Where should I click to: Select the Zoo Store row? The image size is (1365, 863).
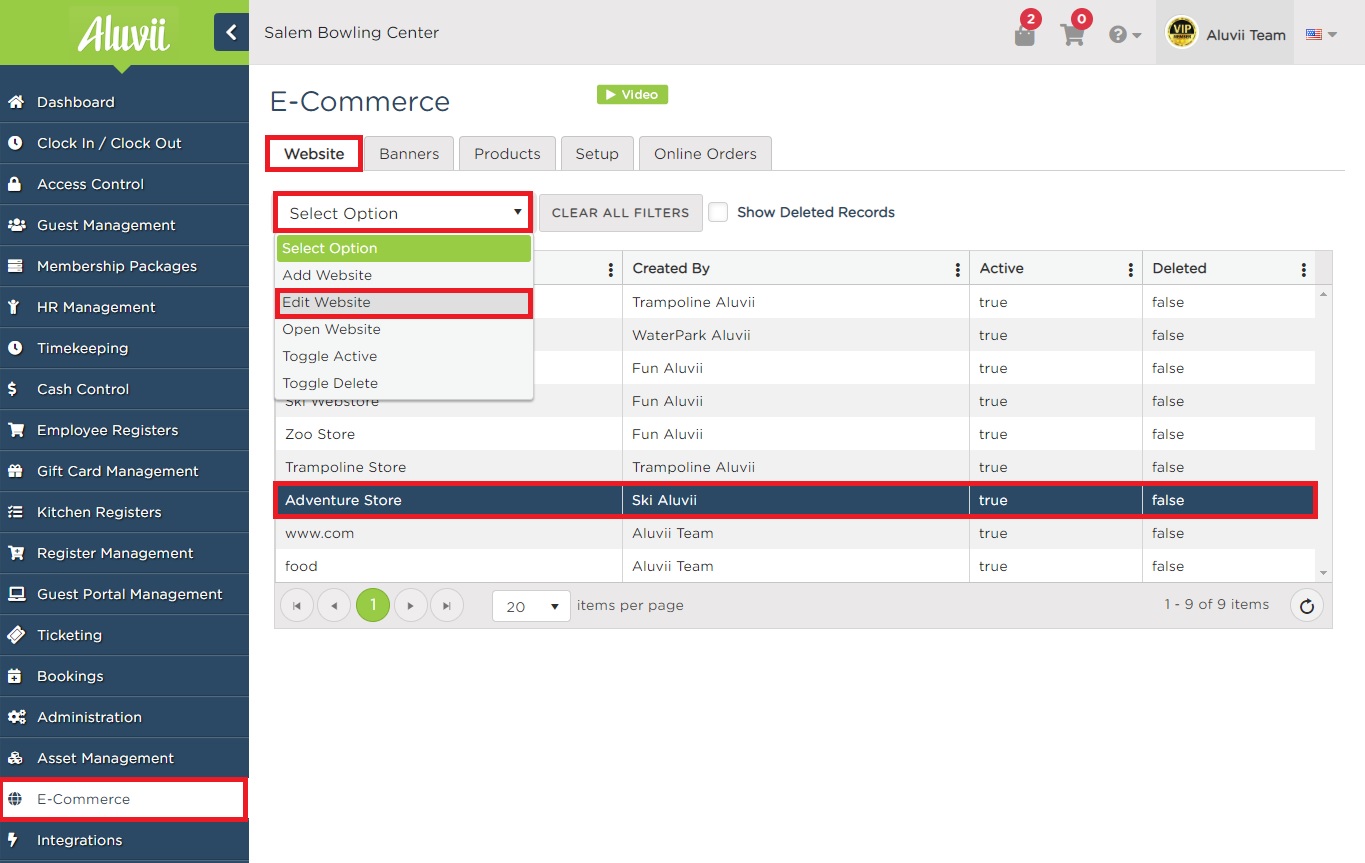[795, 434]
